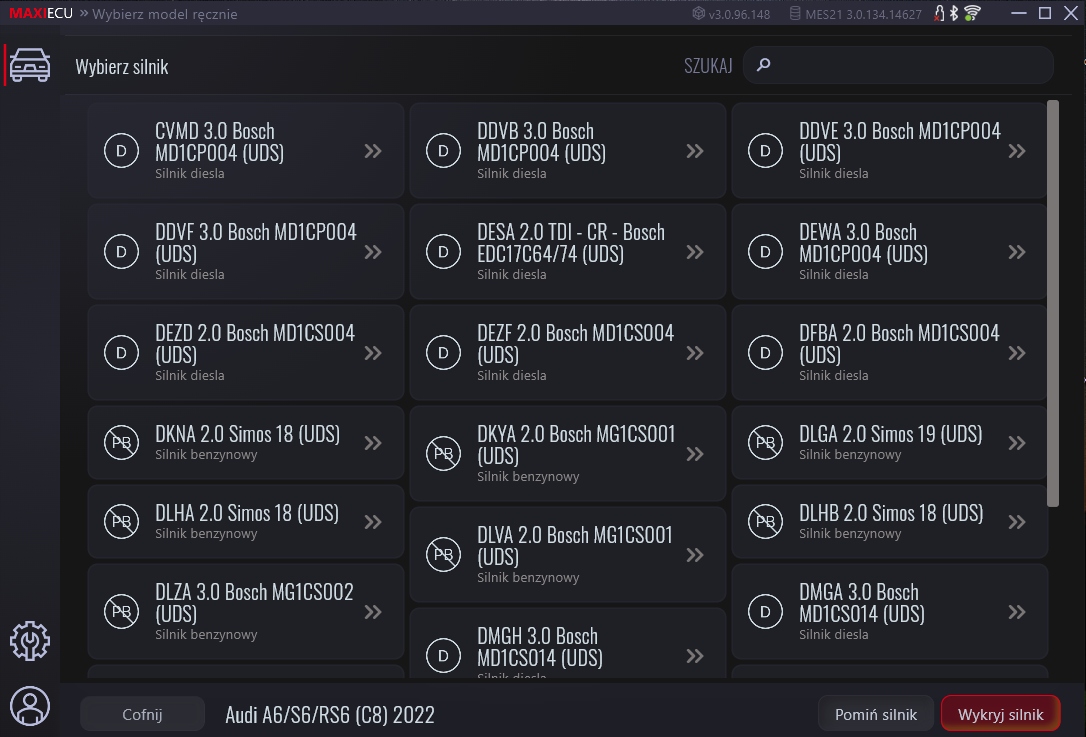Select DLGA 2.0 Simos 19 engine entry

click(x=889, y=443)
